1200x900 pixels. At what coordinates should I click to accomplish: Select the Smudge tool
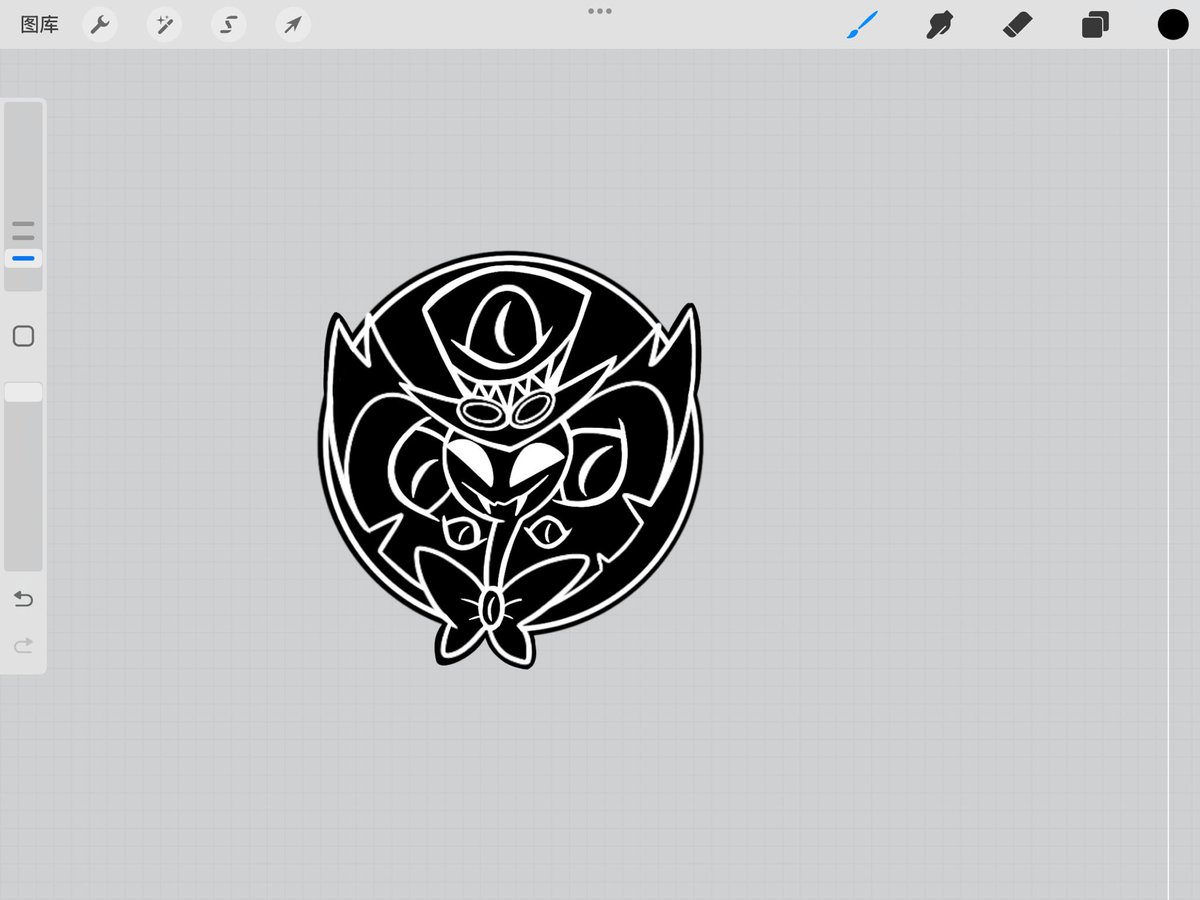tap(939, 25)
